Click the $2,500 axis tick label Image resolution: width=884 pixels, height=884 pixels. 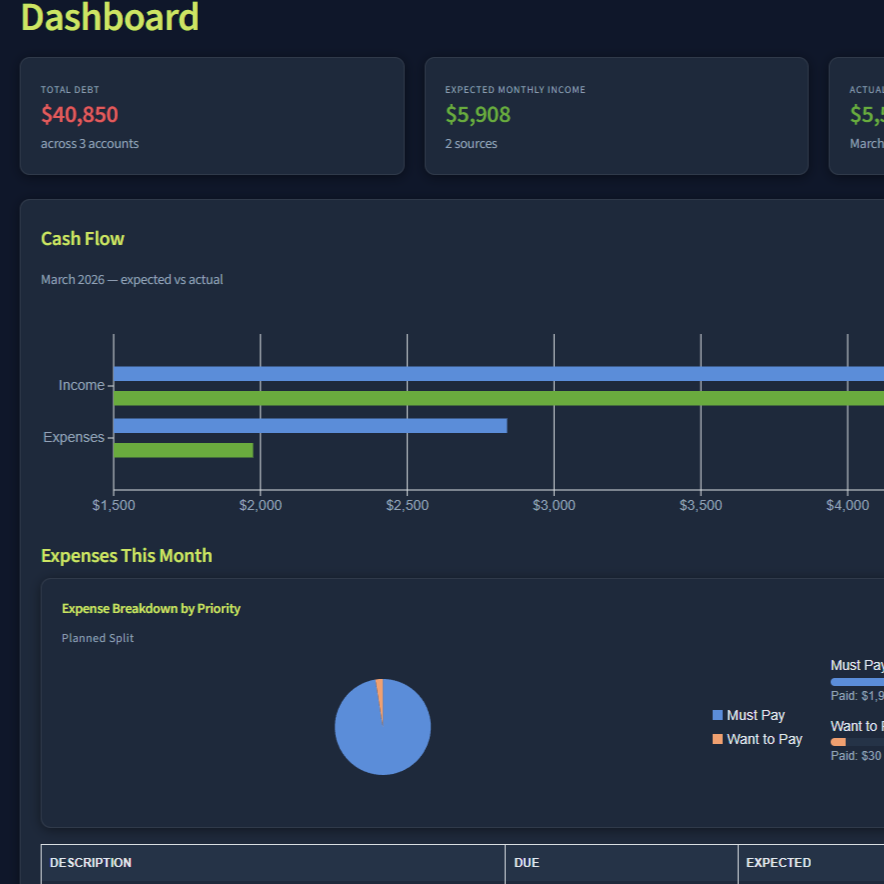(407, 505)
